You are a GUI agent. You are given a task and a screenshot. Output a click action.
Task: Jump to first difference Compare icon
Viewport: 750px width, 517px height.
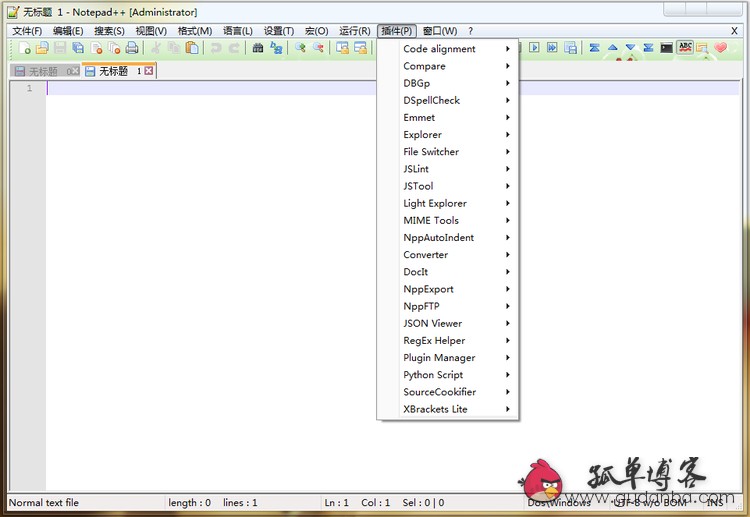coord(595,47)
